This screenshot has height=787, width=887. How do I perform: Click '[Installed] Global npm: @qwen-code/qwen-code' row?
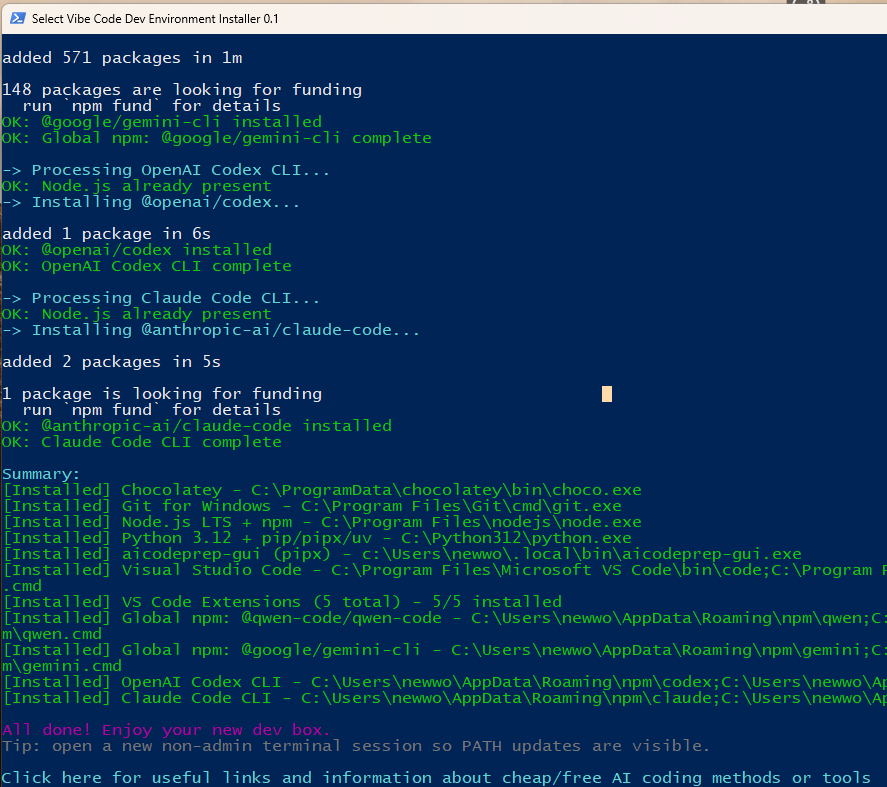444,618
